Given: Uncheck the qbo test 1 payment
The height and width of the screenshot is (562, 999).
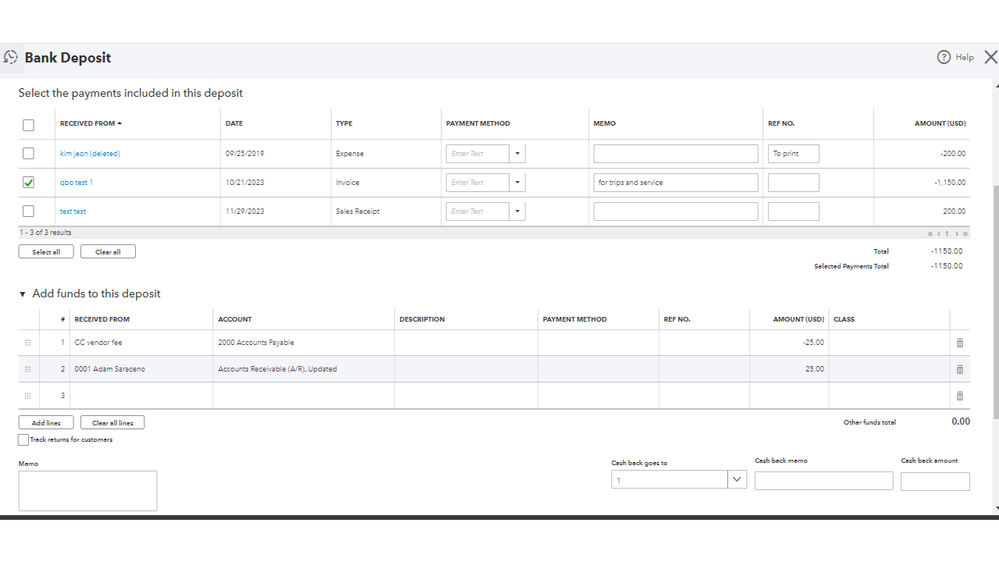Looking at the screenshot, I should [28, 183].
